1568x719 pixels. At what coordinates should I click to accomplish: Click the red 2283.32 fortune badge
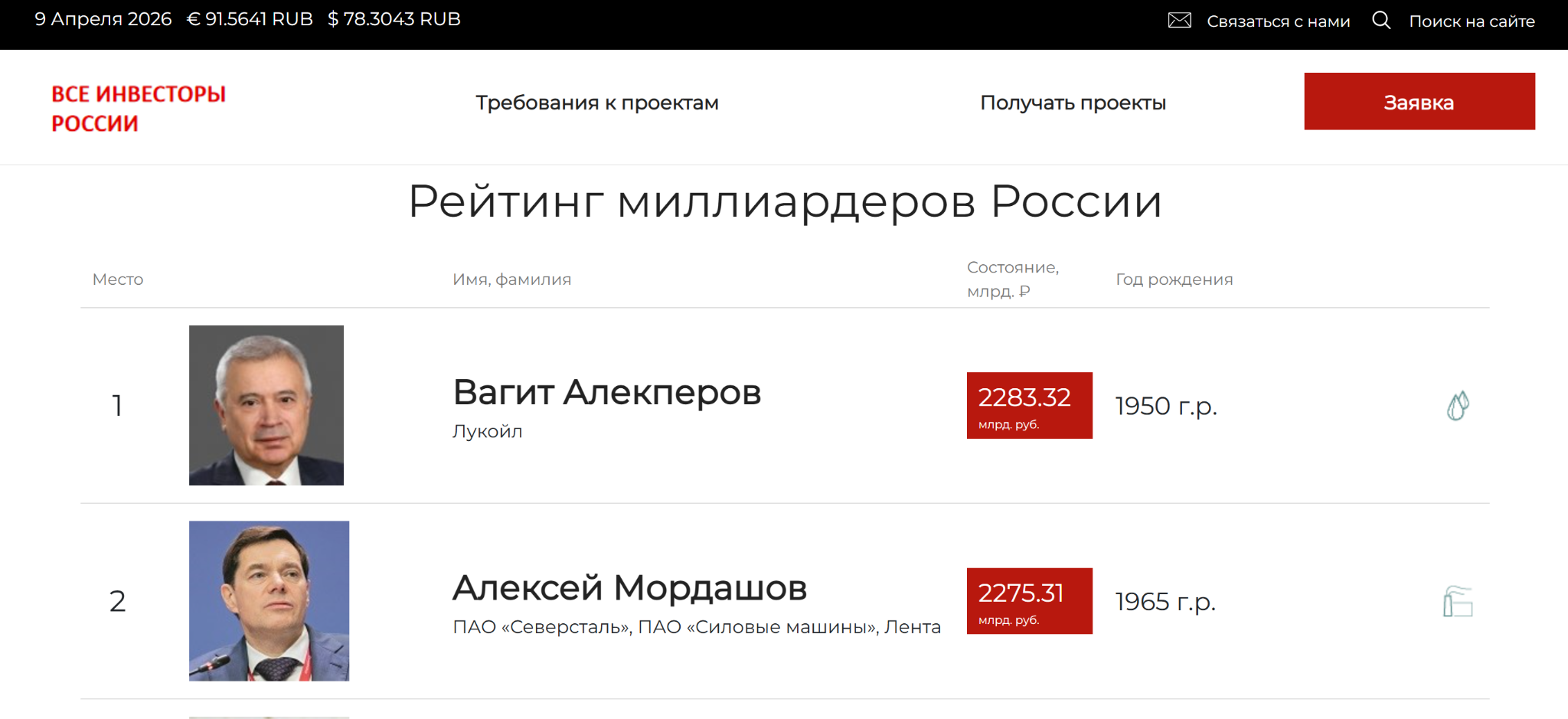[x=1029, y=405]
